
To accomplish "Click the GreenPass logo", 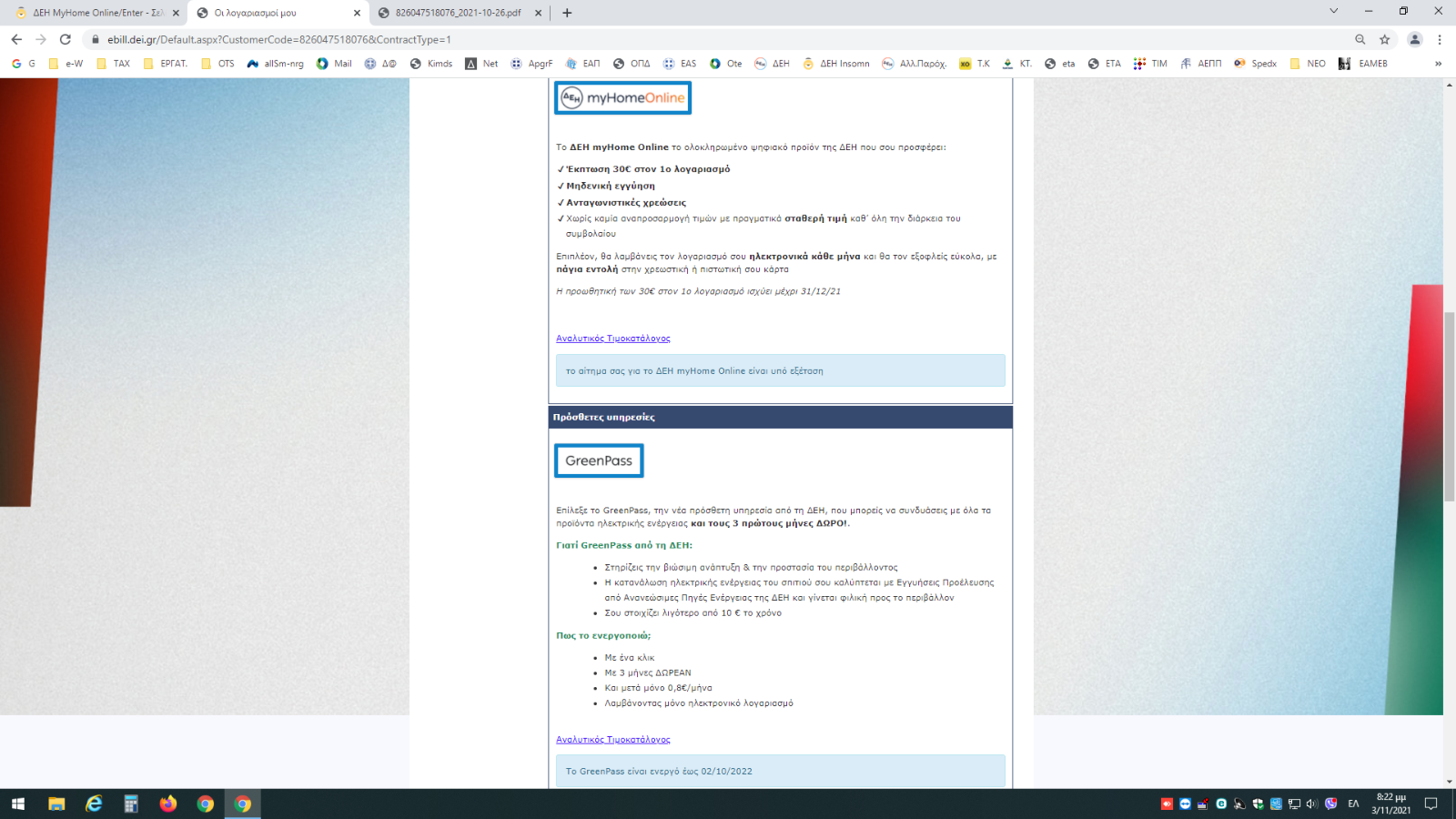I will 599,460.
